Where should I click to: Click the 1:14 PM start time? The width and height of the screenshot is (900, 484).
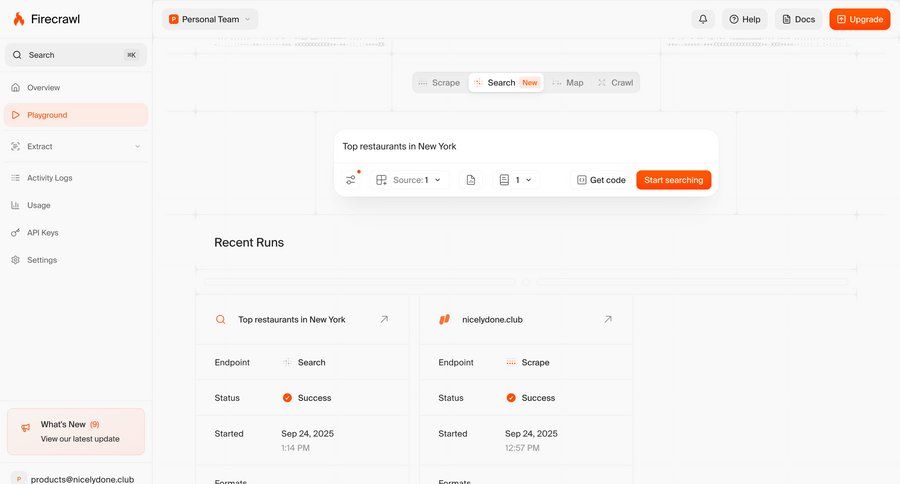coord(295,448)
